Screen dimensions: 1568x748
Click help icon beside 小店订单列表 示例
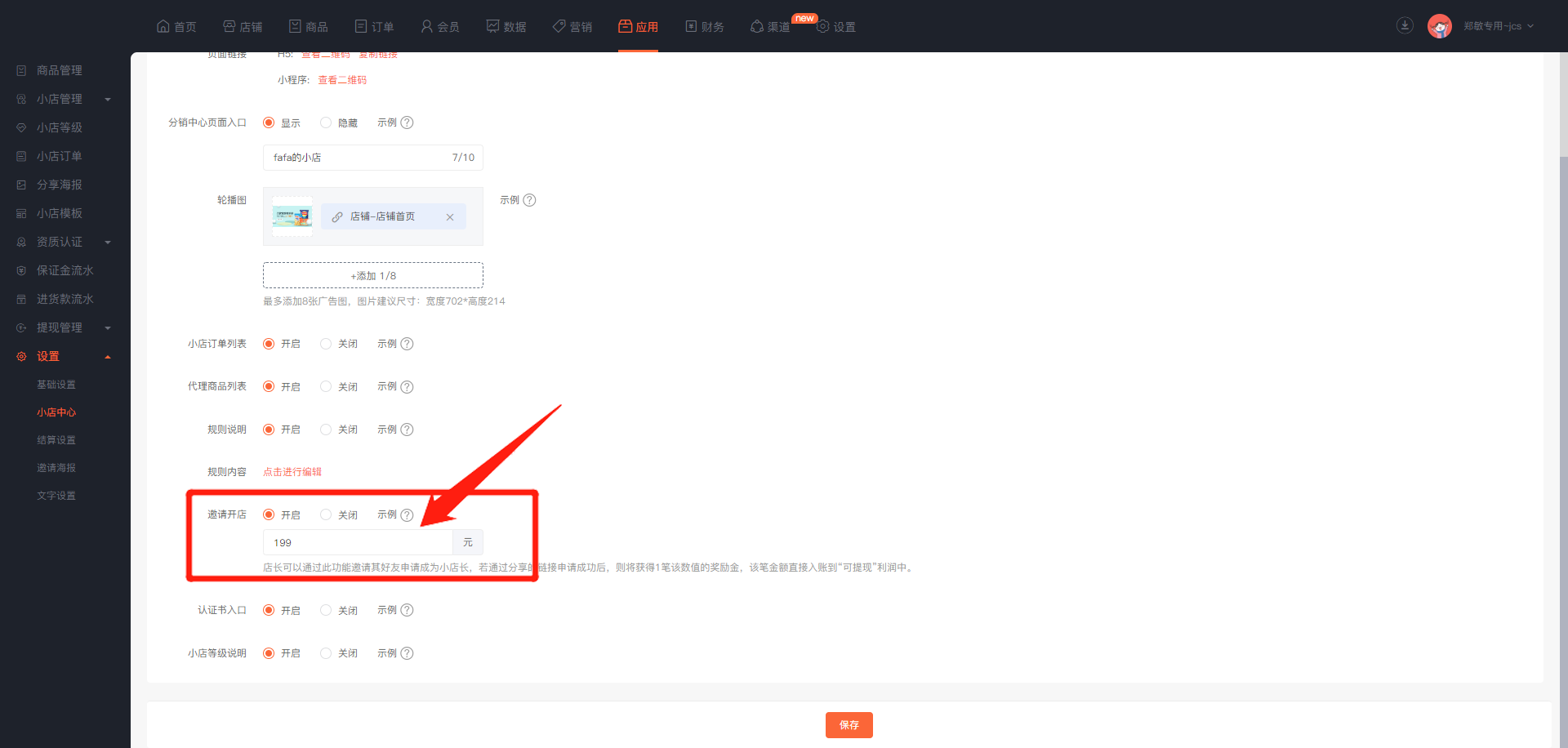(x=407, y=344)
